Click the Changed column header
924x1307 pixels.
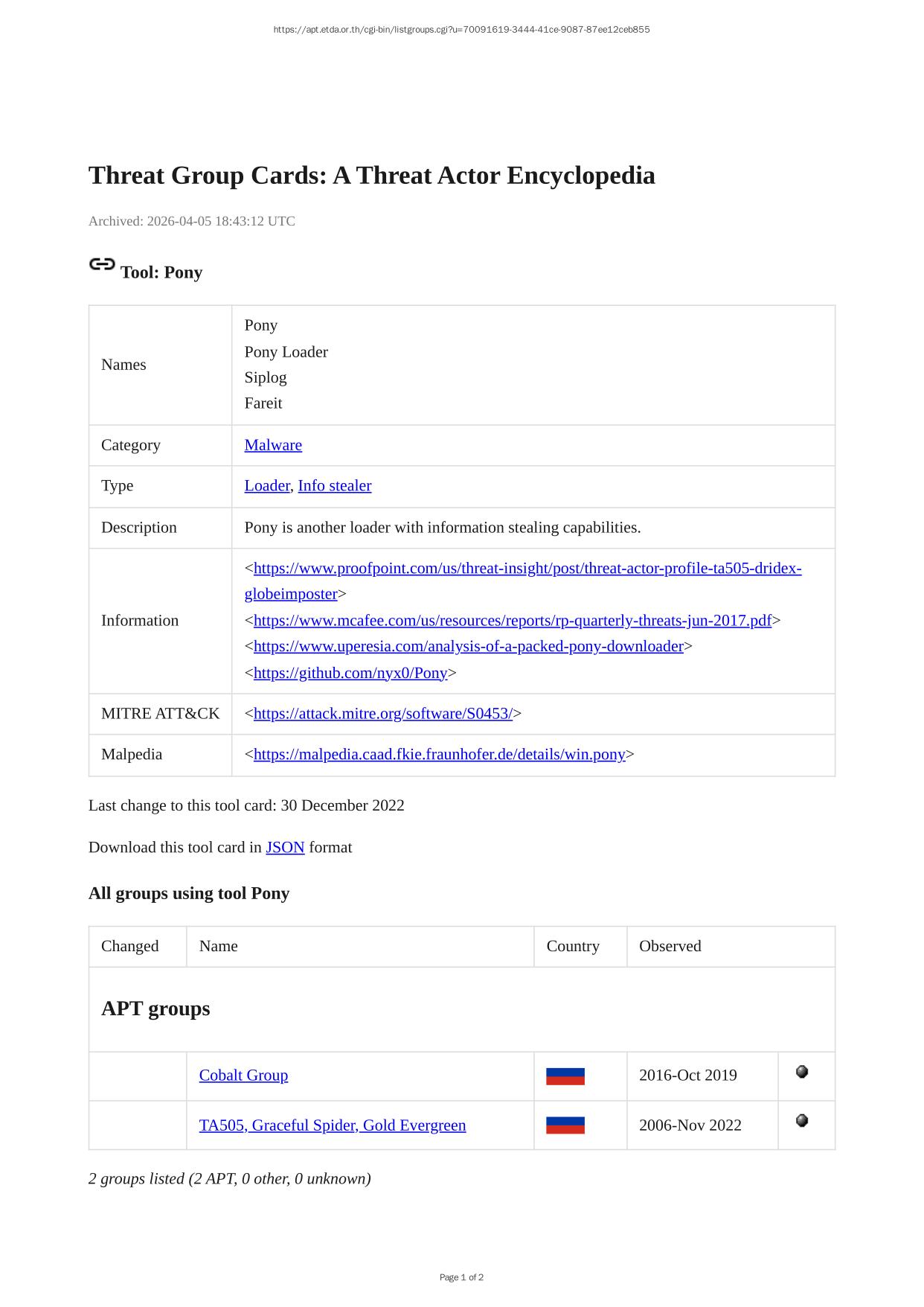point(130,946)
